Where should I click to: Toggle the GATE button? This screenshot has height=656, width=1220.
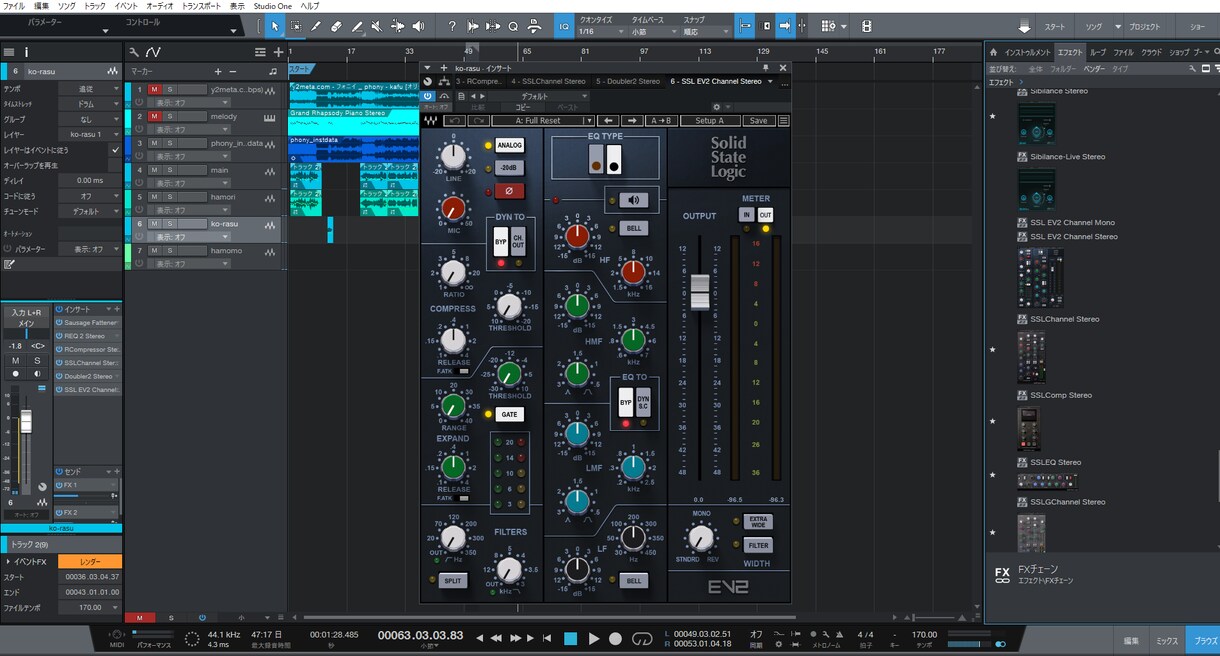tap(509, 414)
